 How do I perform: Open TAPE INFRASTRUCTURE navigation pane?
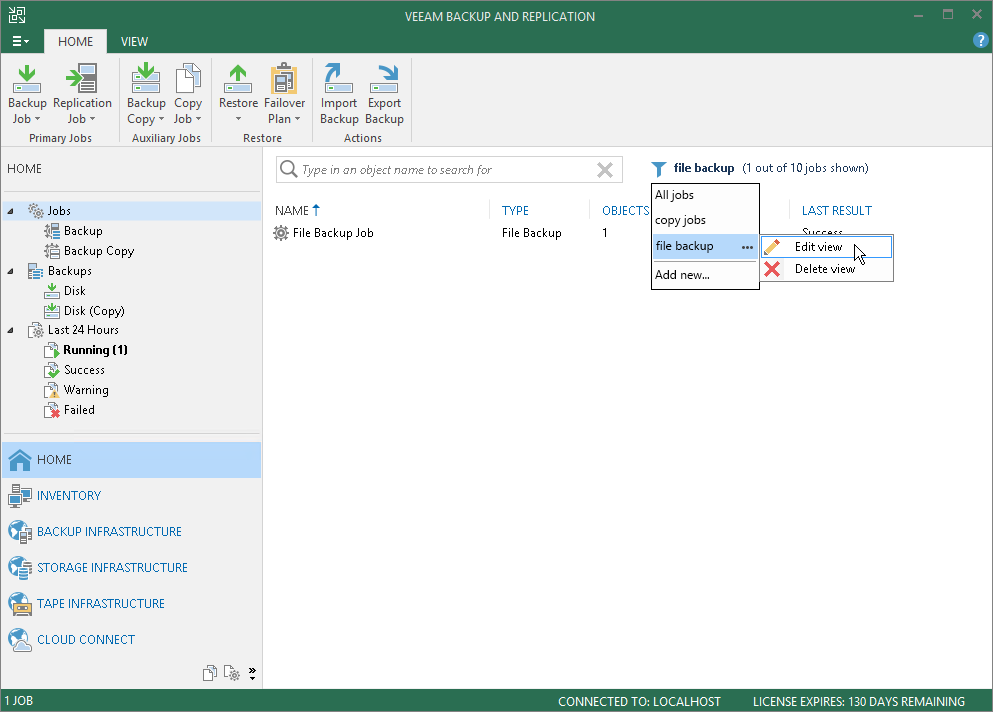pos(132,604)
